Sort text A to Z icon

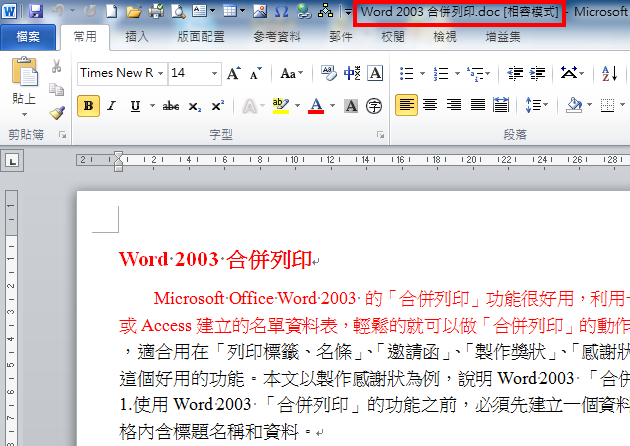click(x=609, y=74)
